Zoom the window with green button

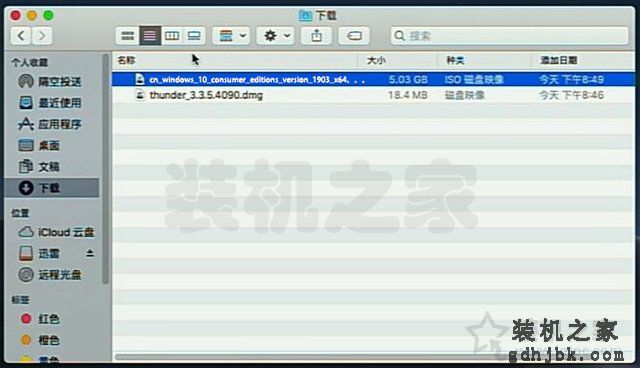point(48,16)
